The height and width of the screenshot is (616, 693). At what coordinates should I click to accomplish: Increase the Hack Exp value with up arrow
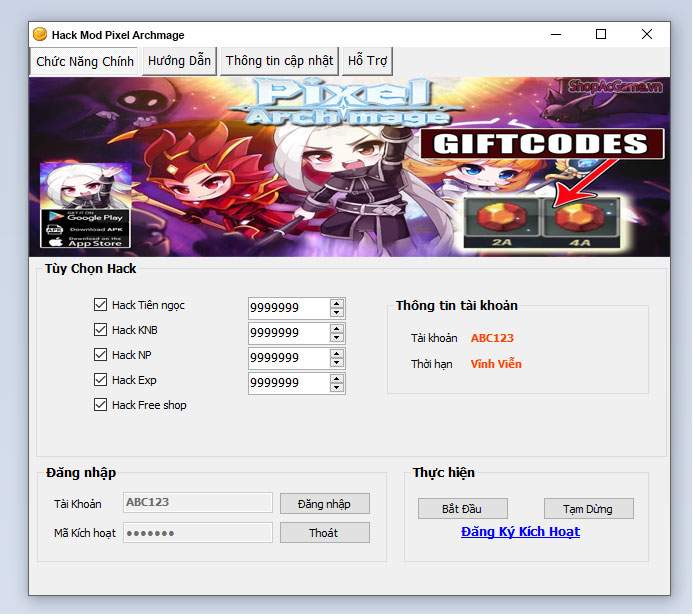point(337,379)
